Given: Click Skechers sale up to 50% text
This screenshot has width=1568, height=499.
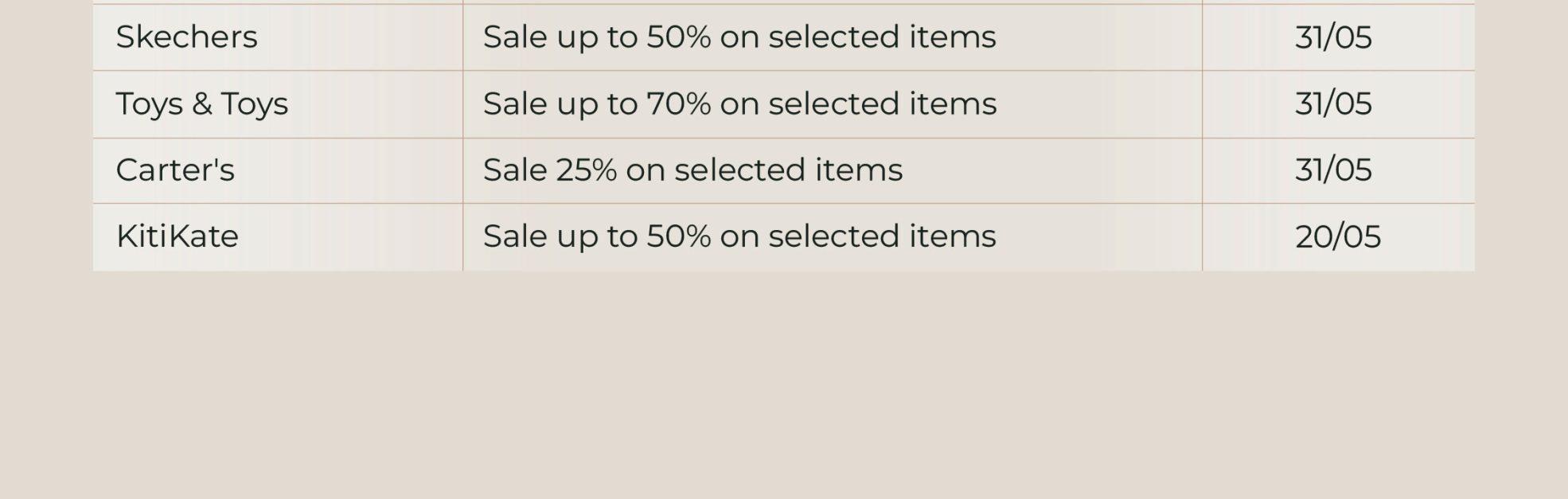Looking at the screenshot, I should [x=739, y=37].
